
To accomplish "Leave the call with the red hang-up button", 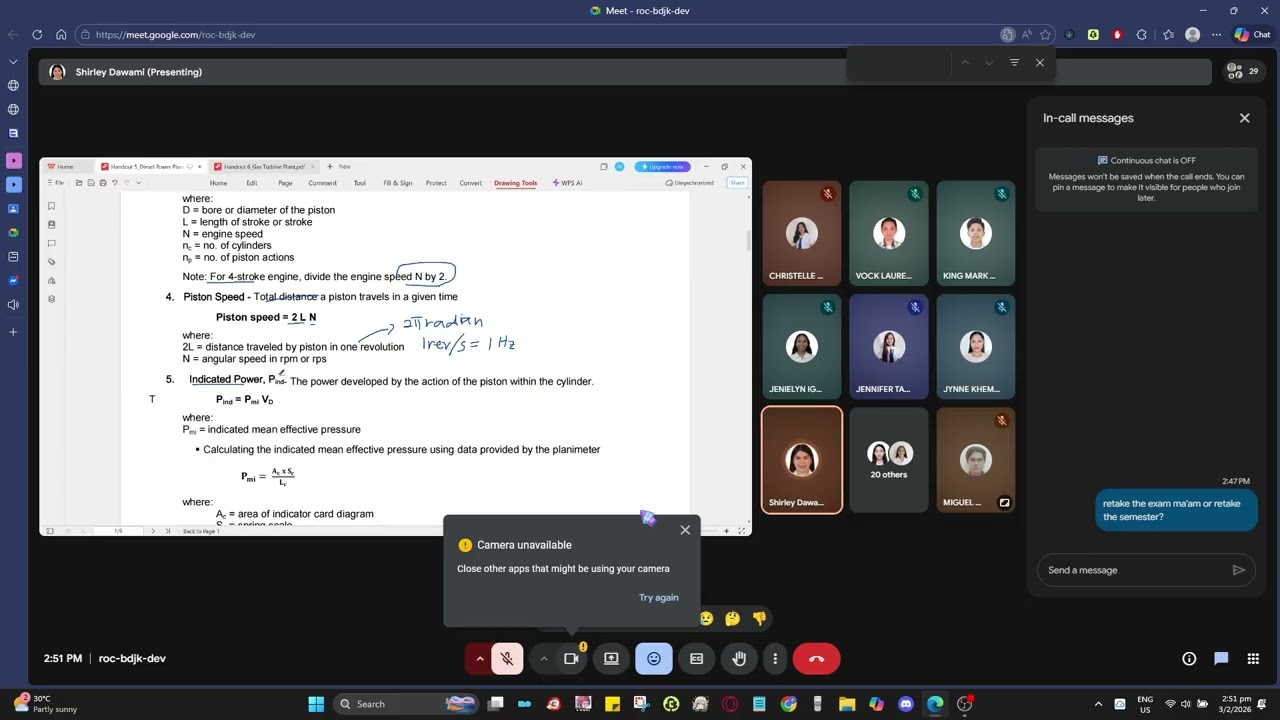I will 816,659.
